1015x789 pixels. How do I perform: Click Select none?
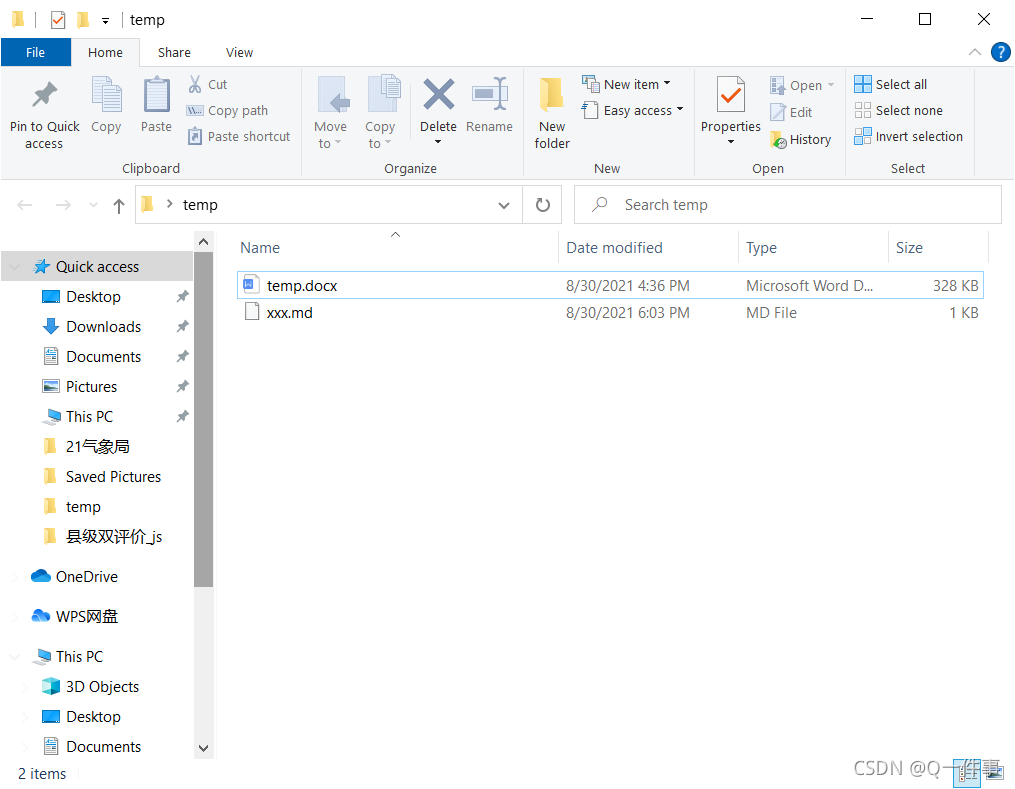click(x=898, y=111)
